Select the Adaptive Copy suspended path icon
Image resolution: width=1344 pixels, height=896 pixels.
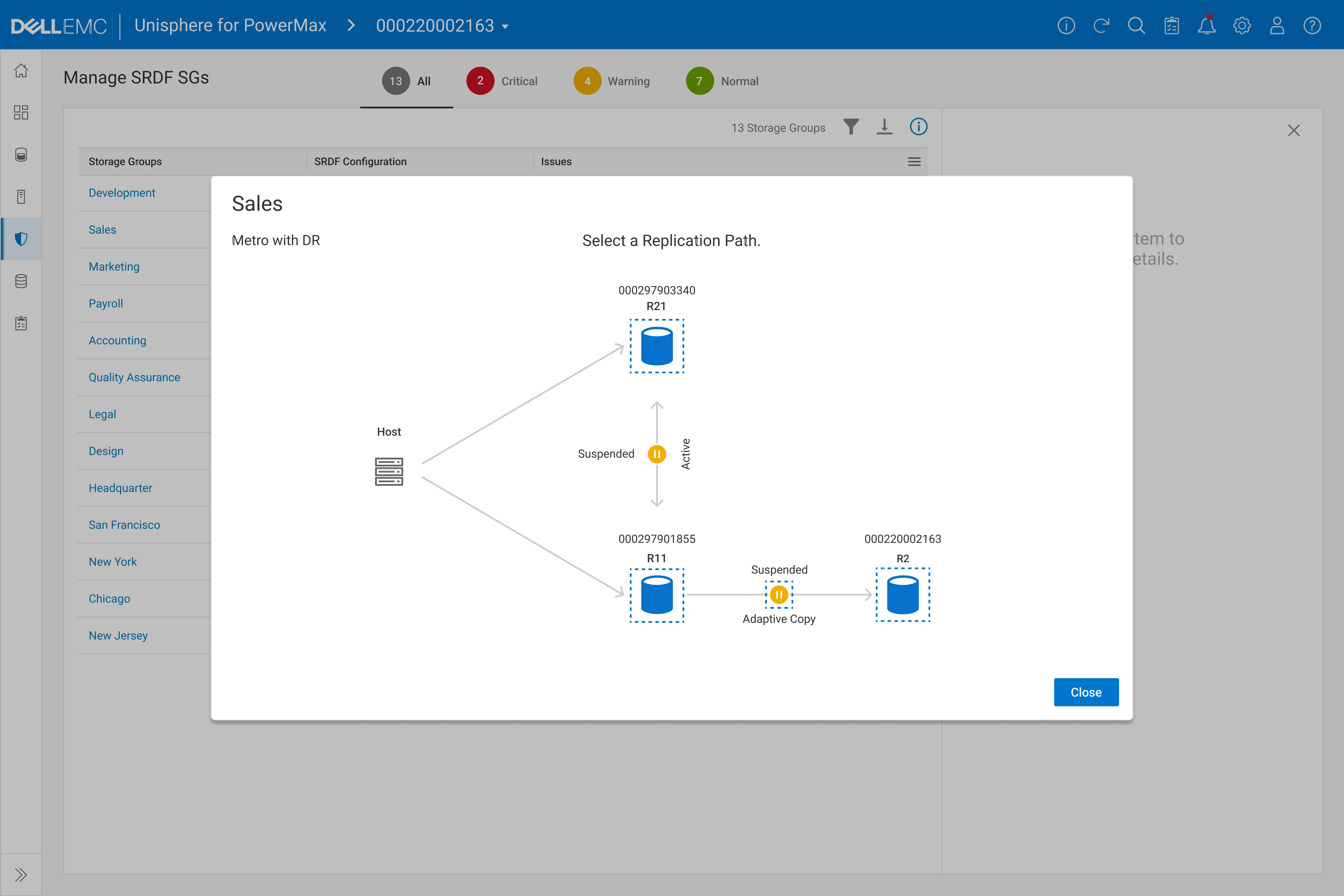779,595
